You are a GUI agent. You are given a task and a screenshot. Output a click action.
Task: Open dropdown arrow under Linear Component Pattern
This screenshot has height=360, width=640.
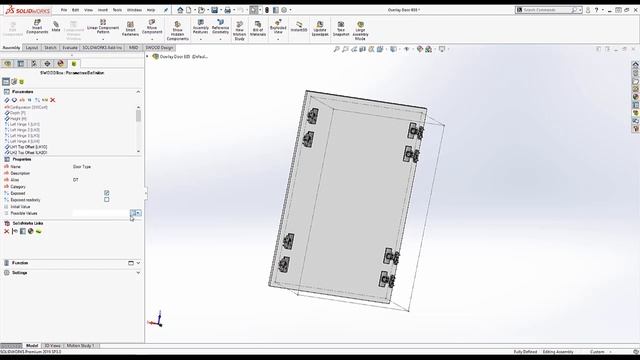pyautogui.click(x=103, y=39)
